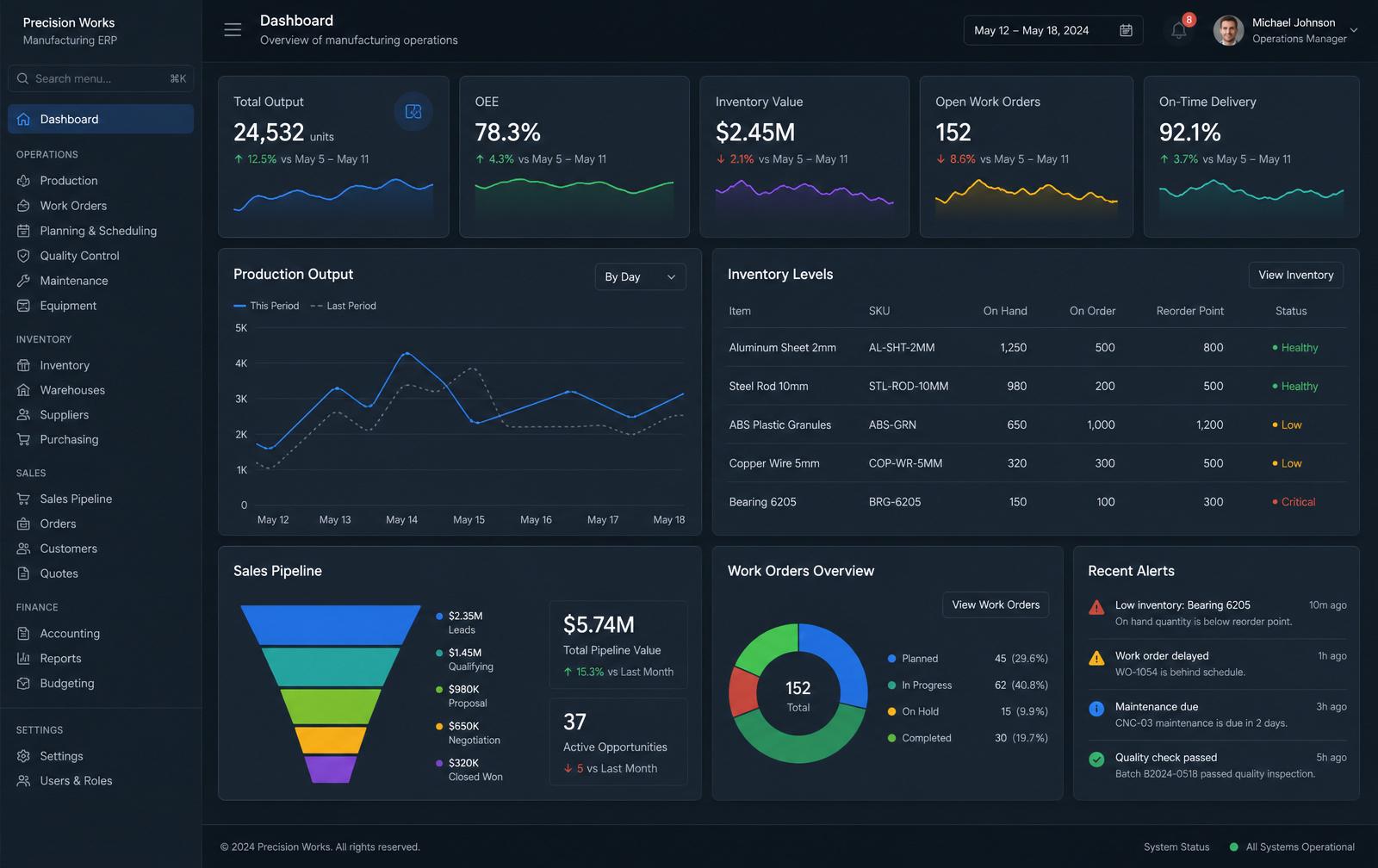Click the ABS Plastic Granules item
The width and height of the screenshot is (1378, 868).
pyautogui.click(x=780, y=425)
